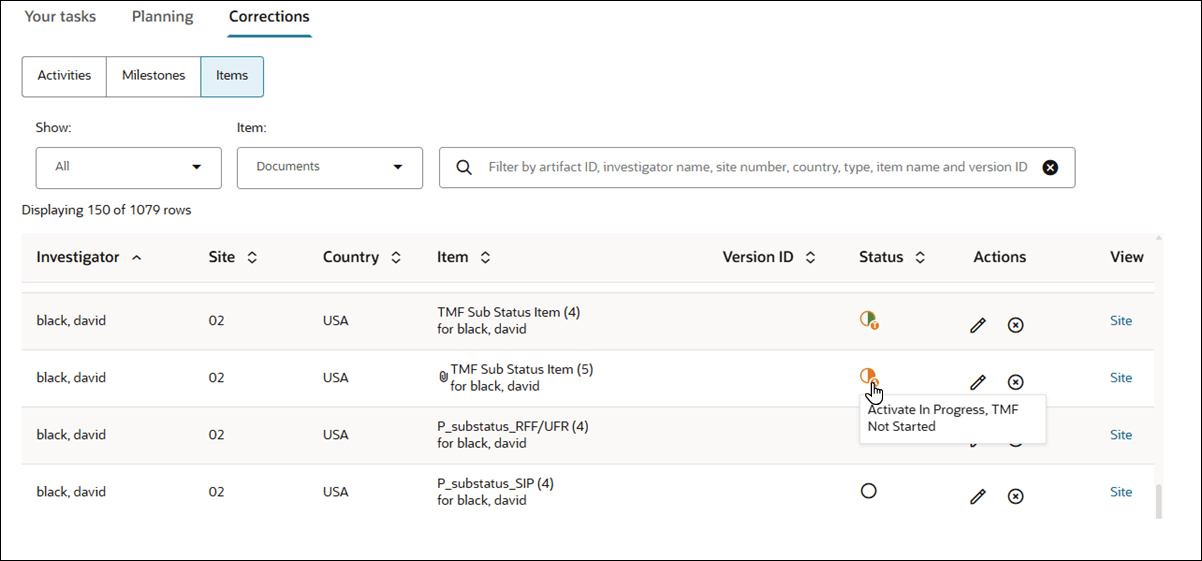Open Site link for TMF Sub Status Item (4)
The height and width of the screenshot is (561, 1202).
pos(1121,321)
